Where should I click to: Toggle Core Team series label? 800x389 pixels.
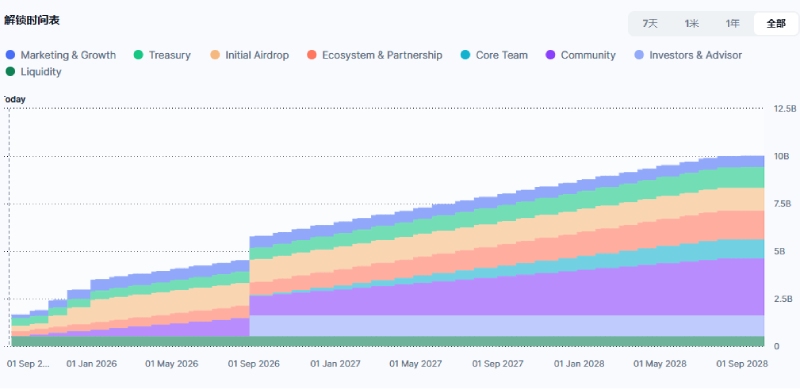pos(502,55)
